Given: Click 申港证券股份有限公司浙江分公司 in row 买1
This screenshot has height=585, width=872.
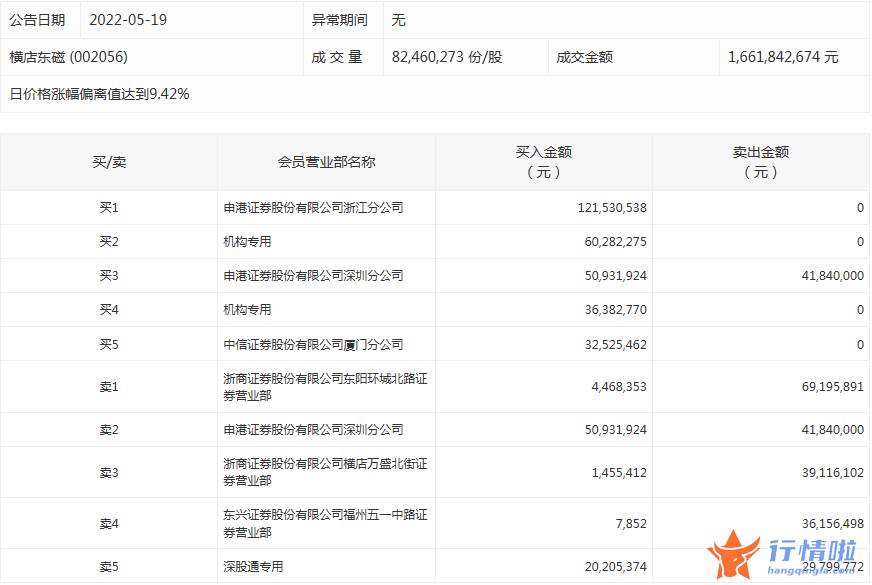Looking at the screenshot, I should pos(313,207).
